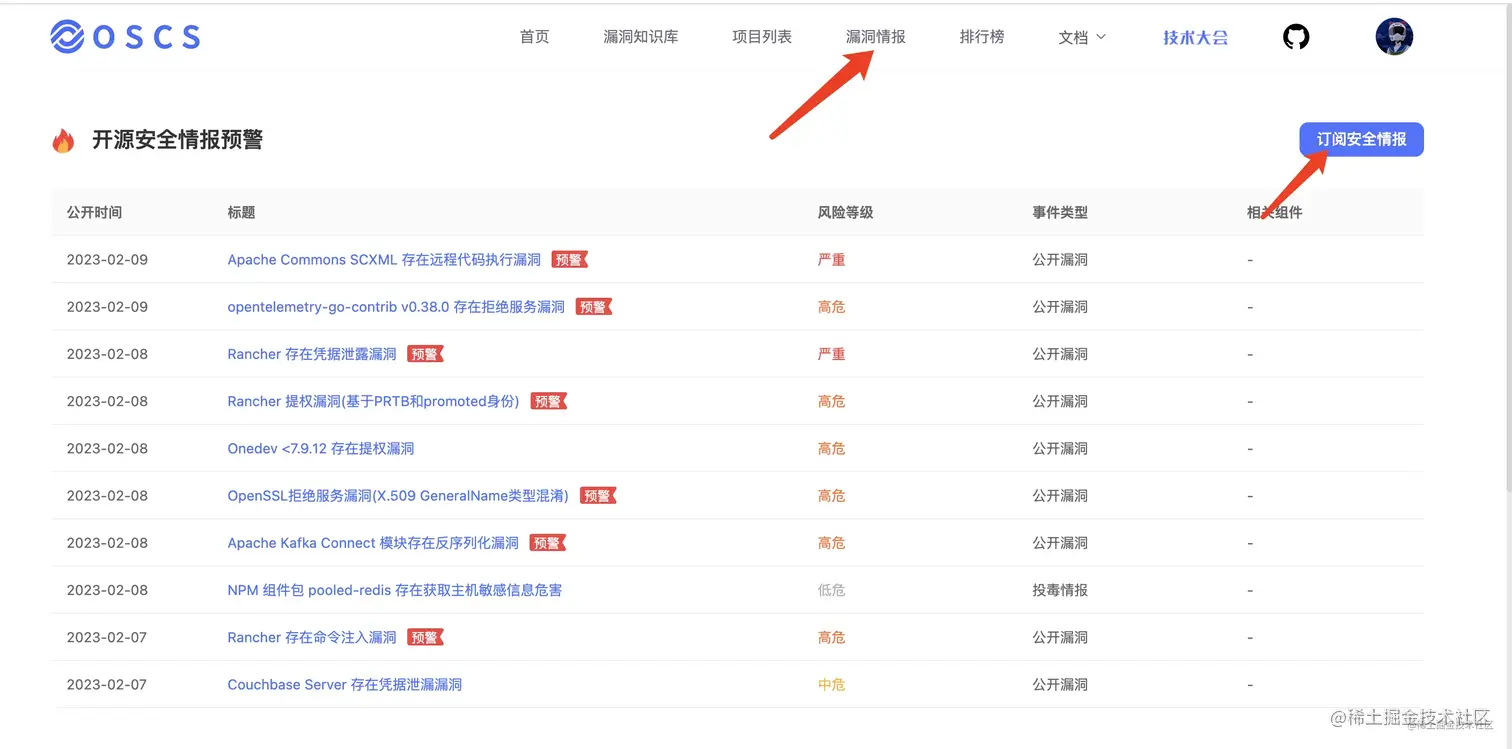Image resolution: width=1512 pixels, height=749 pixels.
Task: Click the 标题 column header
Action: [241, 212]
